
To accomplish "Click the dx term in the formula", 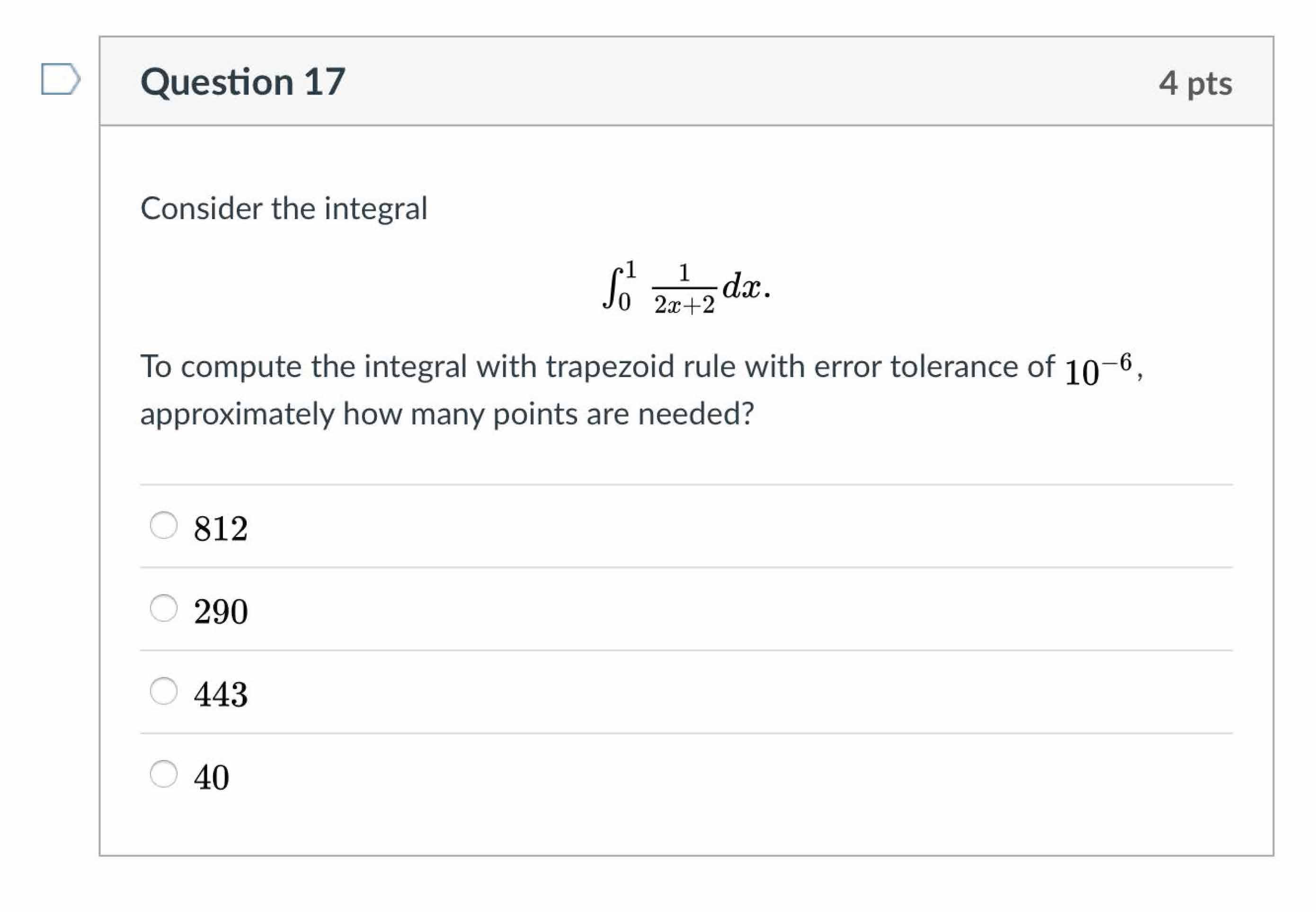I will tap(741, 286).
